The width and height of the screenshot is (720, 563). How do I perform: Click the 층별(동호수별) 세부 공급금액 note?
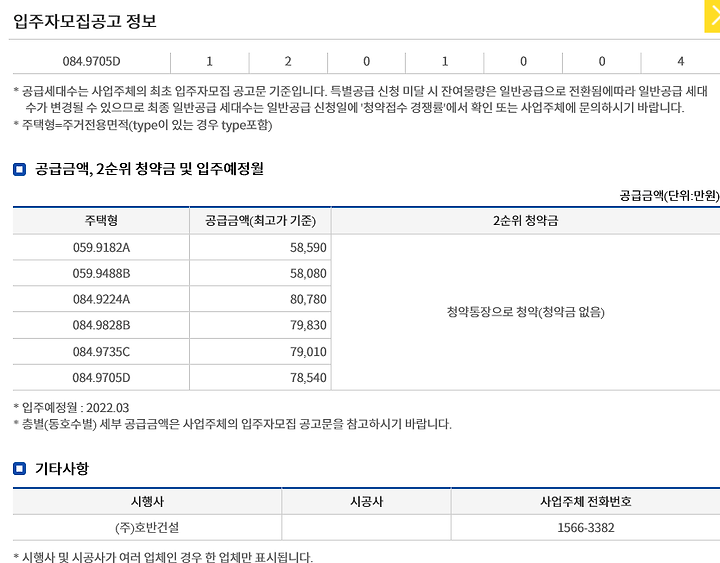click(x=232, y=424)
